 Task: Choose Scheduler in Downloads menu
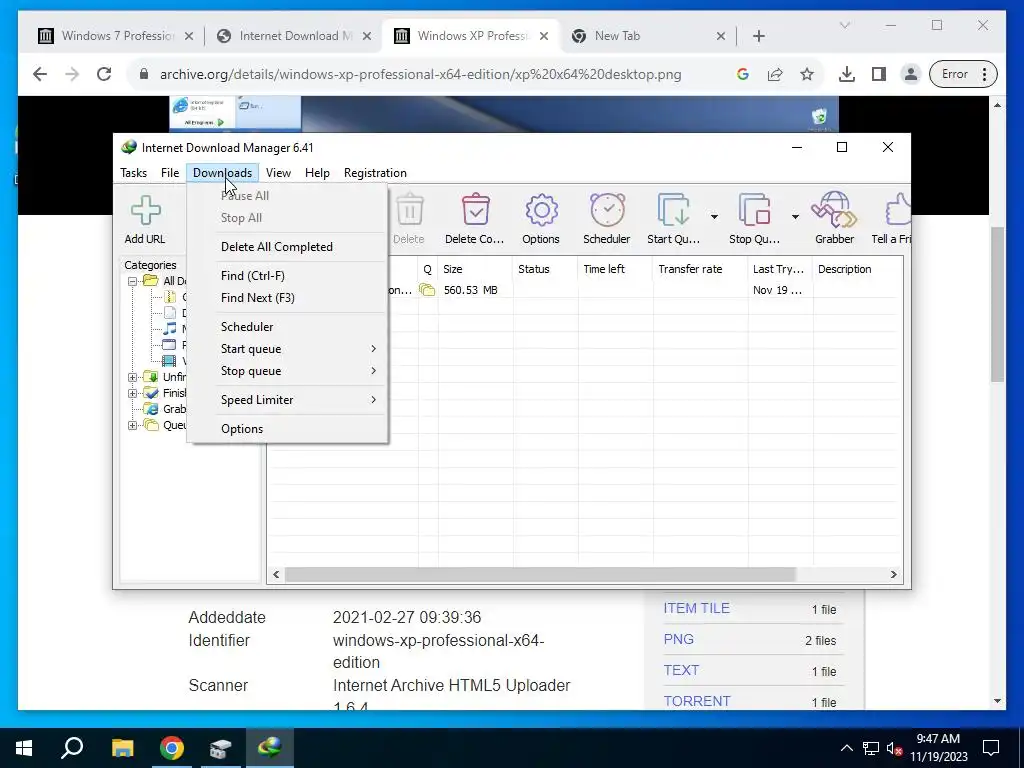click(287, 327)
